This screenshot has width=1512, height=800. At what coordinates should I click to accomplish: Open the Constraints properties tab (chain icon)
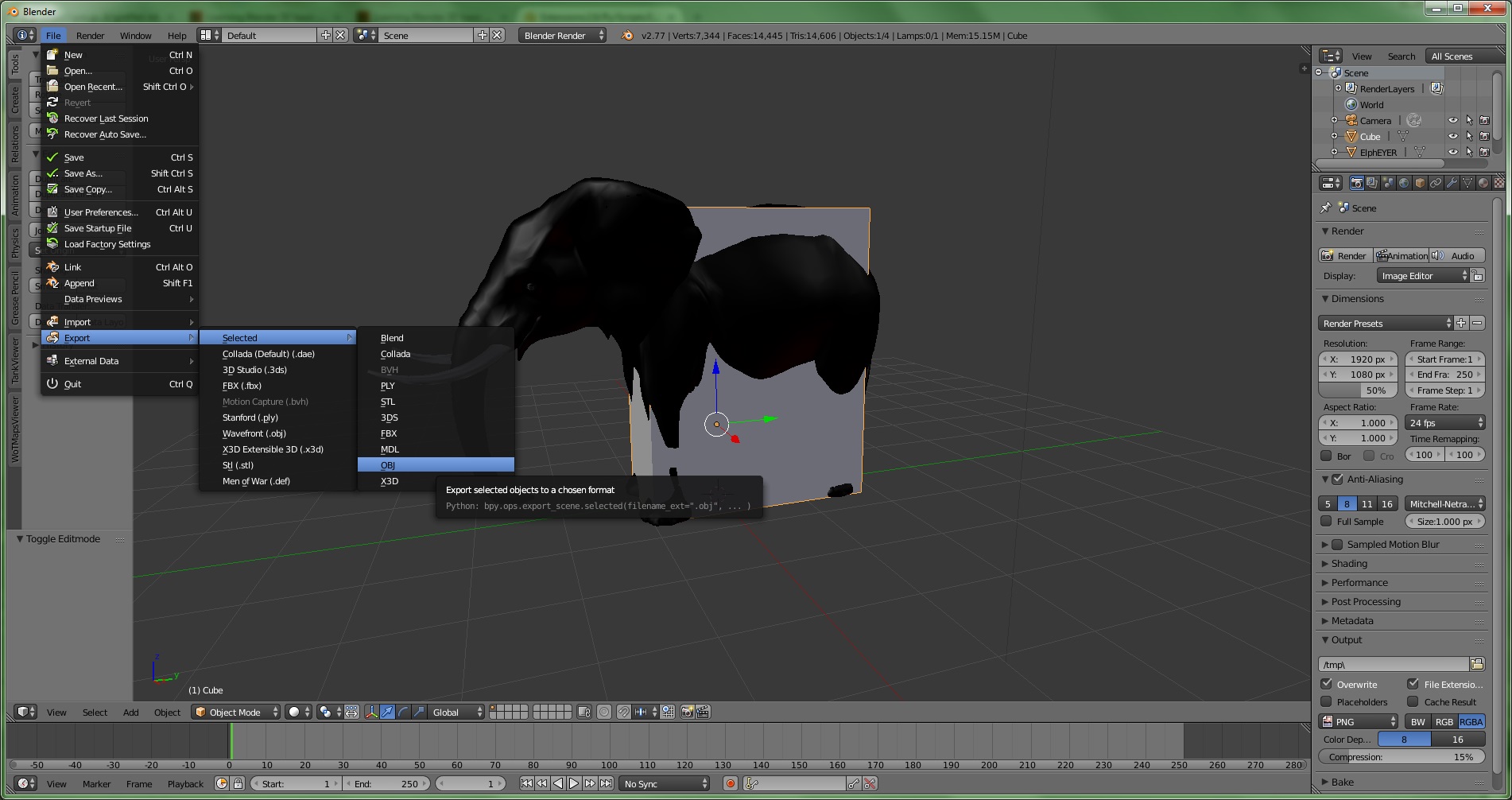[1436, 183]
